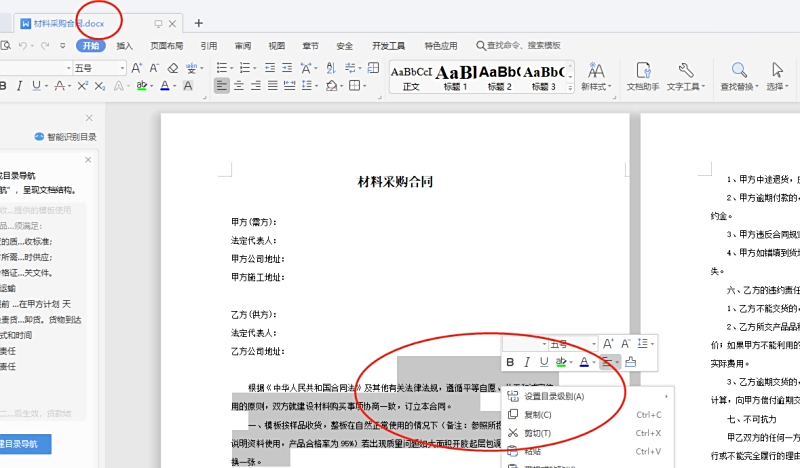
Task: Select center alignment in ribbon
Action: [x=238, y=86]
